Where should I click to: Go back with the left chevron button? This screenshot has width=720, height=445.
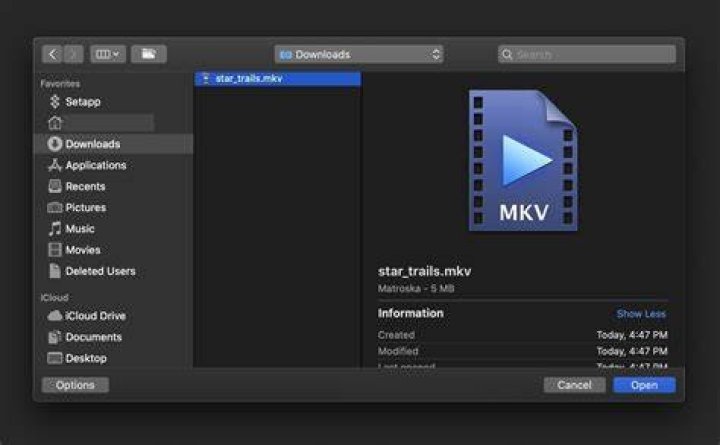[x=52, y=54]
